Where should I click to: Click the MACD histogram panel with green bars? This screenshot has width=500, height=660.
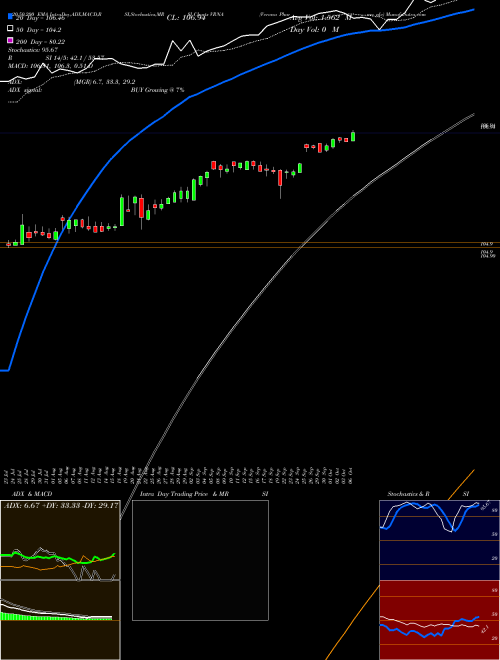[60, 620]
